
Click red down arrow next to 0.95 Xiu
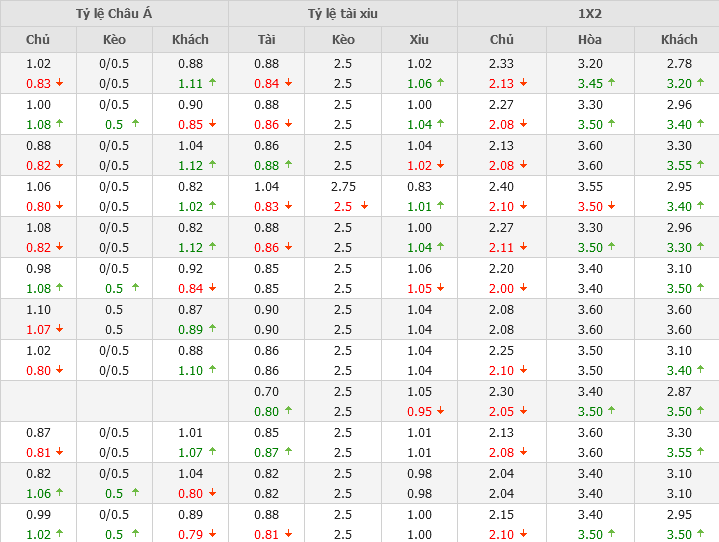pos(441,410)
